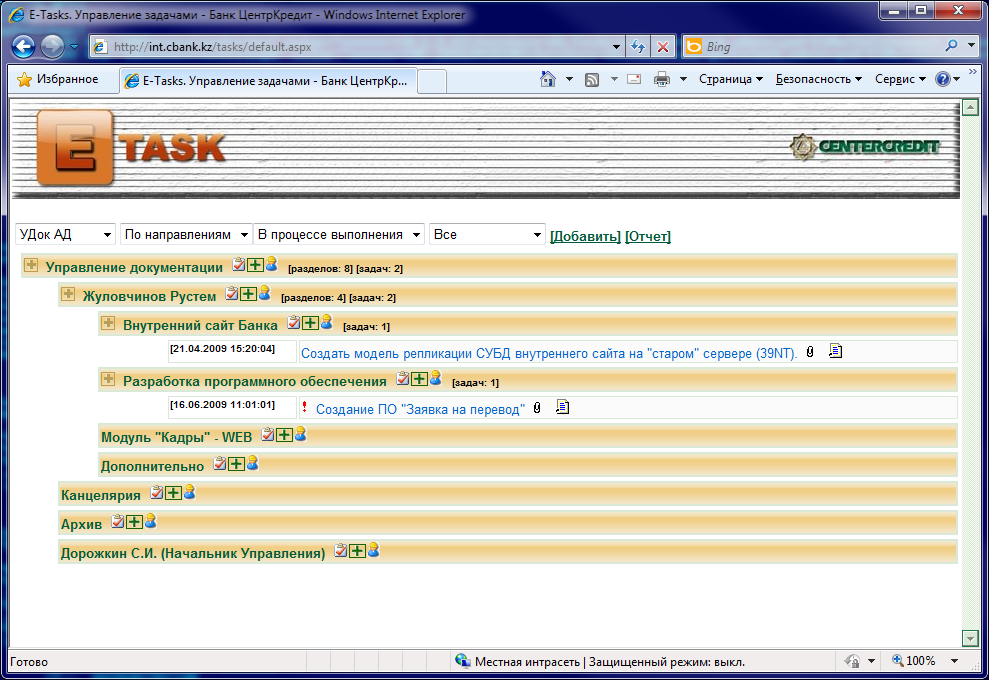Click worker person icon beside Дополнительно

(253, 463)
